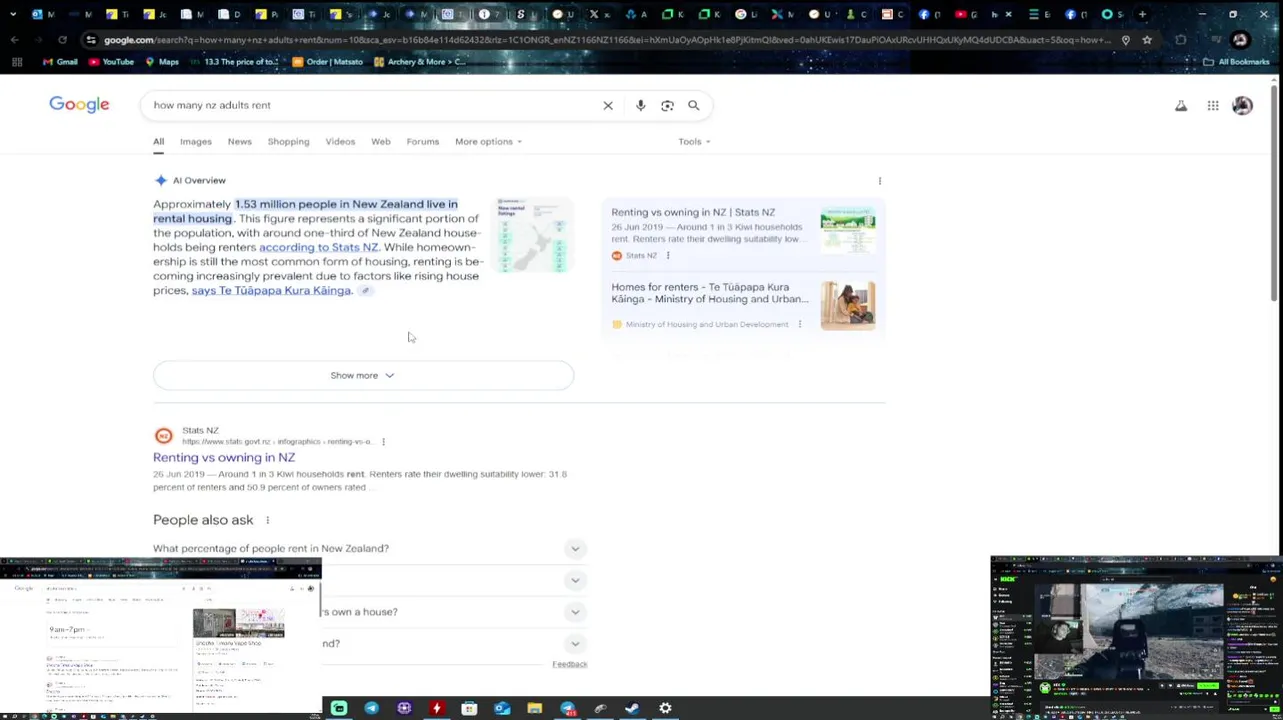Open the red lightning app in taskbar
The width and height of the screenshot is (1283, 720).
click(x=436, y=708)
